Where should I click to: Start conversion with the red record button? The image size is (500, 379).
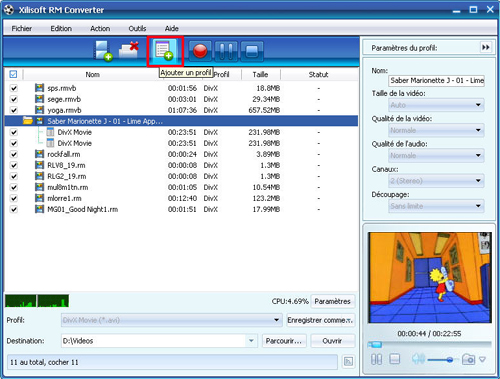[x=200, y=51]
